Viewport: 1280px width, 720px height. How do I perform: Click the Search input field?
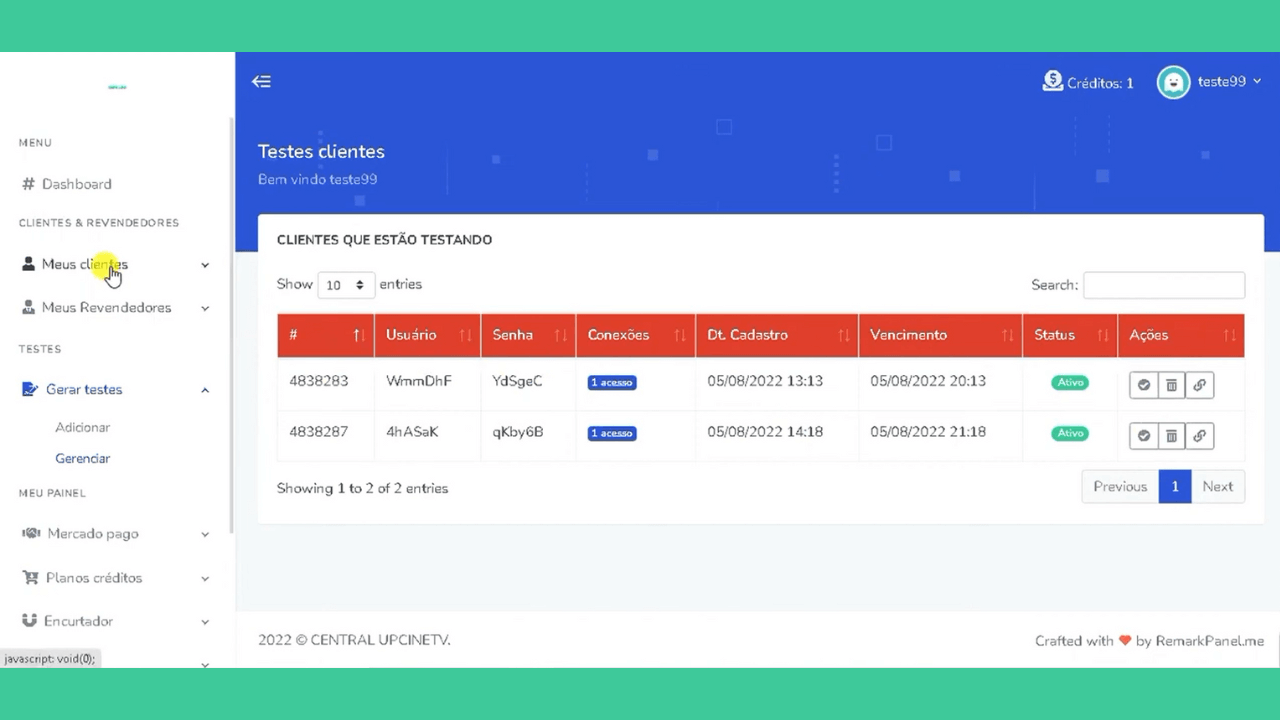pyautogui.click(x=1164, y=285)
